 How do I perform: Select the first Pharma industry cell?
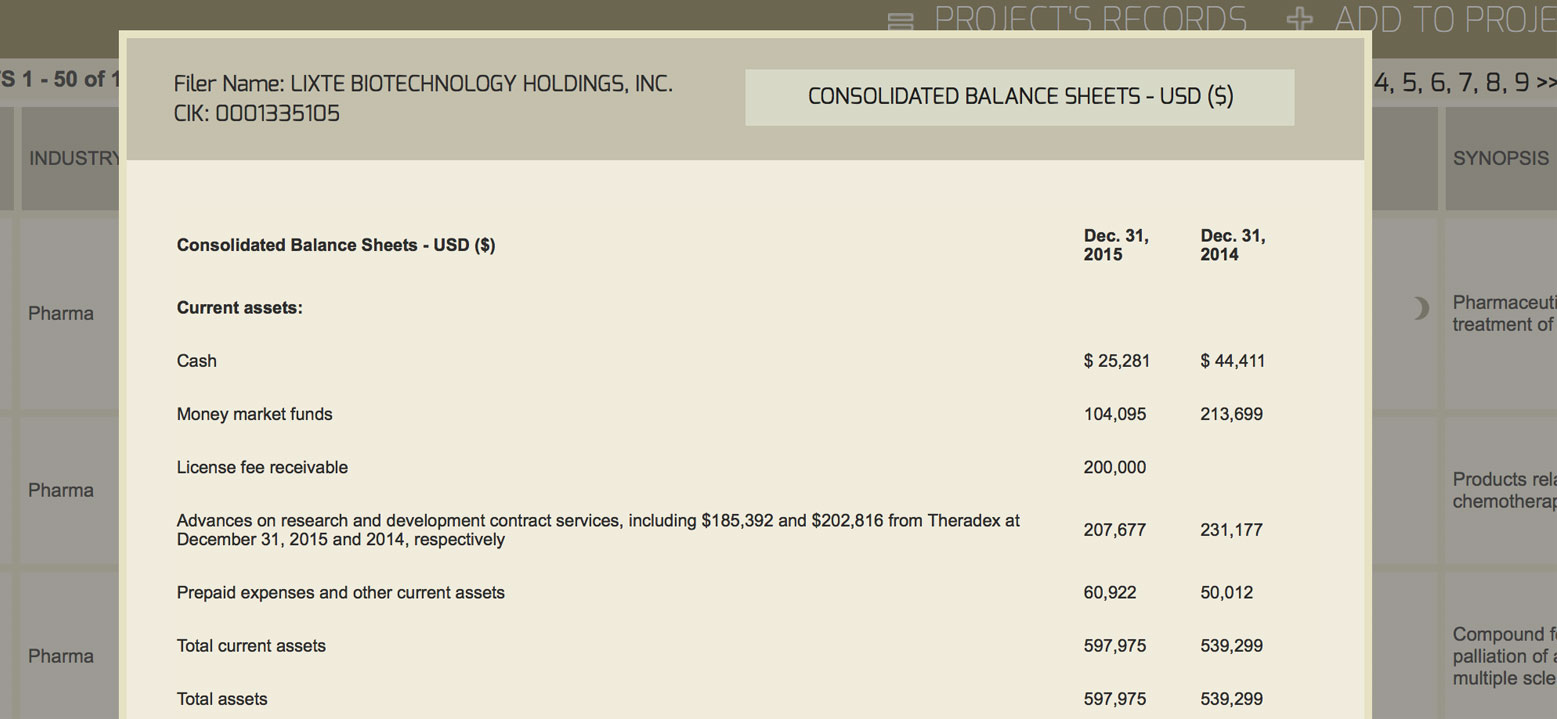tap(61, 313)
